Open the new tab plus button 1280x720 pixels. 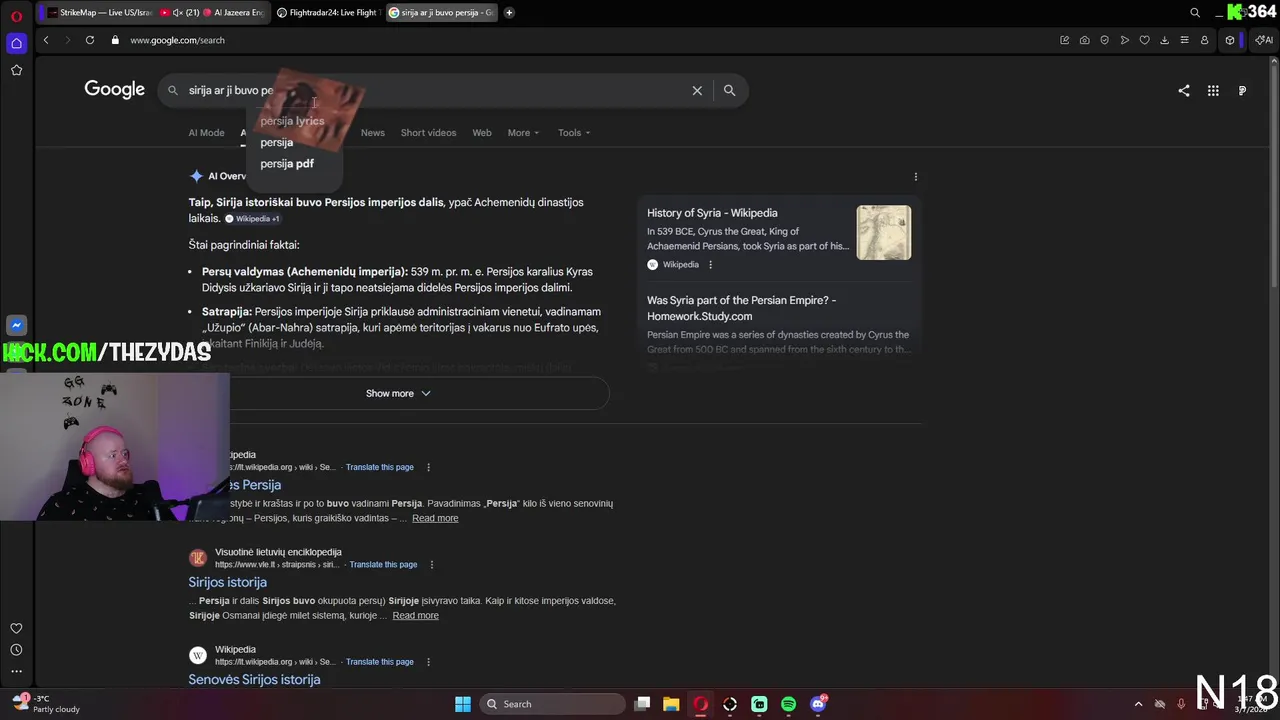click(509, 13)
